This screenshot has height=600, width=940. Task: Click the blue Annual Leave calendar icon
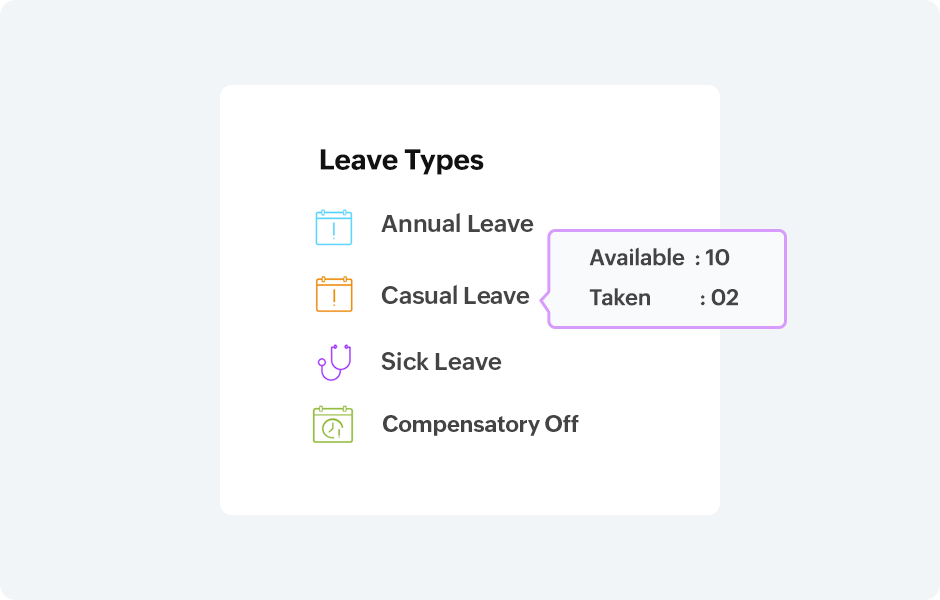[333, 227]
